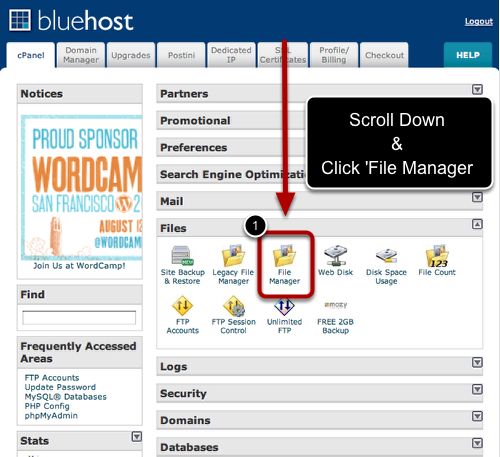This screenshot has width=500, height=457.
Task: Click the Logout link
Action: coord(479,21)
